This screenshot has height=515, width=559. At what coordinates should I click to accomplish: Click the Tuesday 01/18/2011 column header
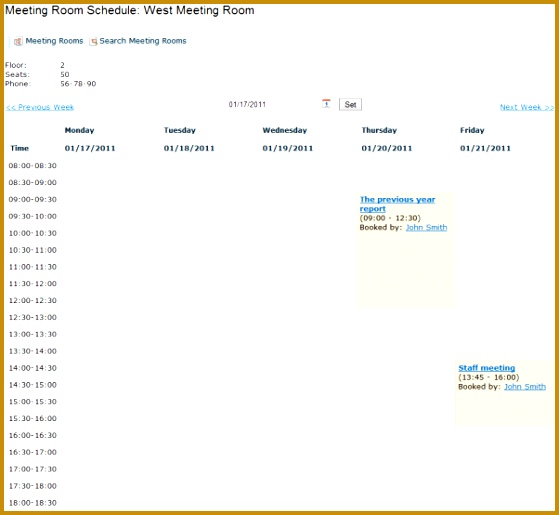(189, 139)
